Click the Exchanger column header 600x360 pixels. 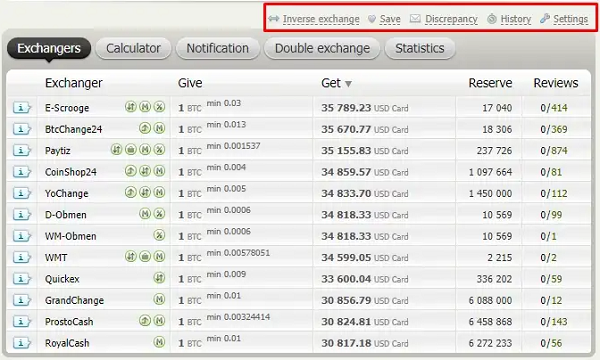click(x=74, y=83)
